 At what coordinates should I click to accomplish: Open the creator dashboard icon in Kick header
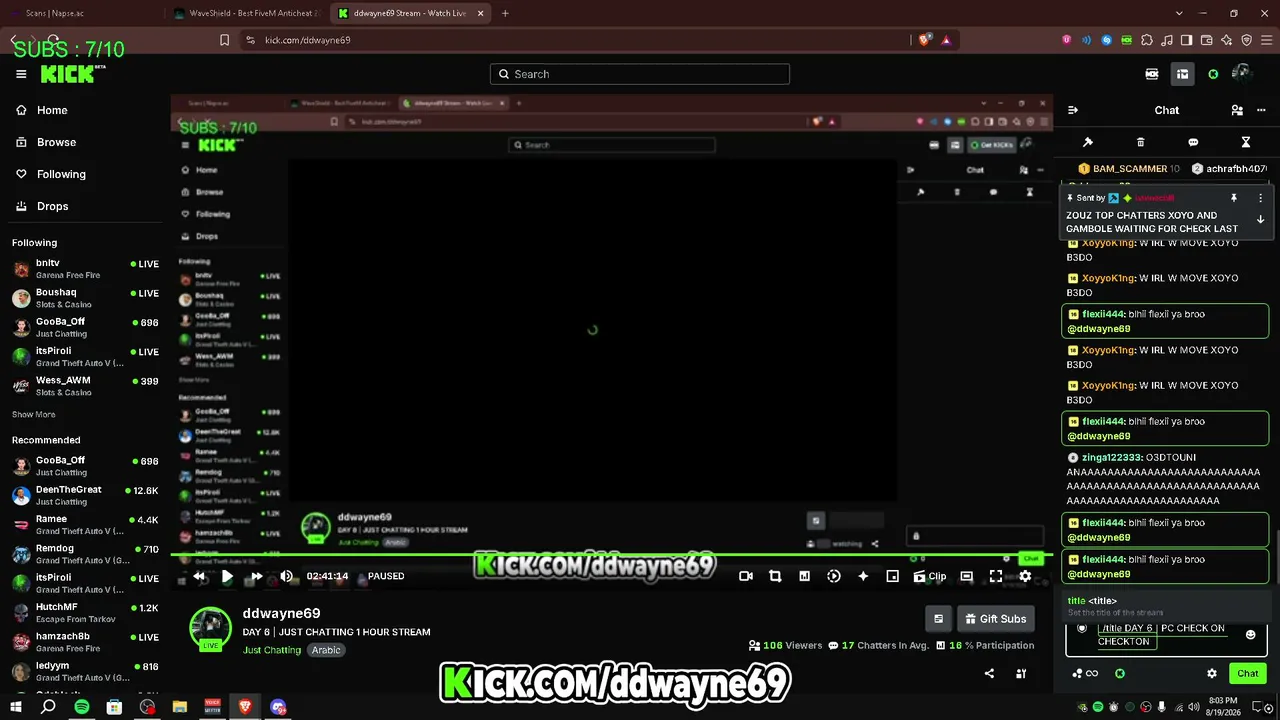[x=1182, y=74]
